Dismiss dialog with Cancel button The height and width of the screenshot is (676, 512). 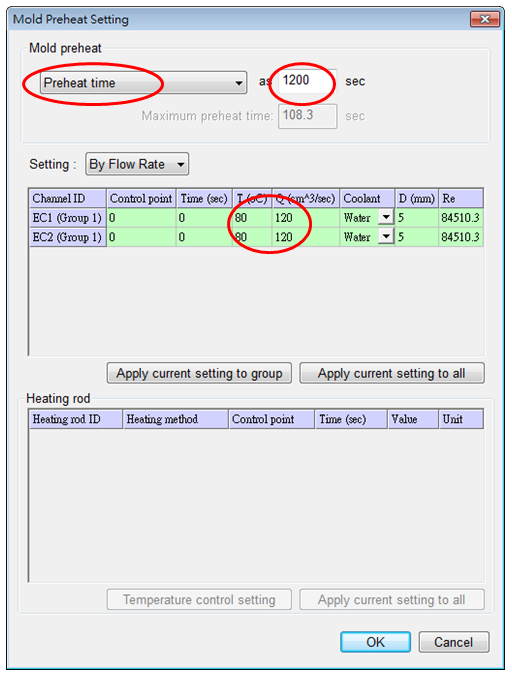(454, 642)
